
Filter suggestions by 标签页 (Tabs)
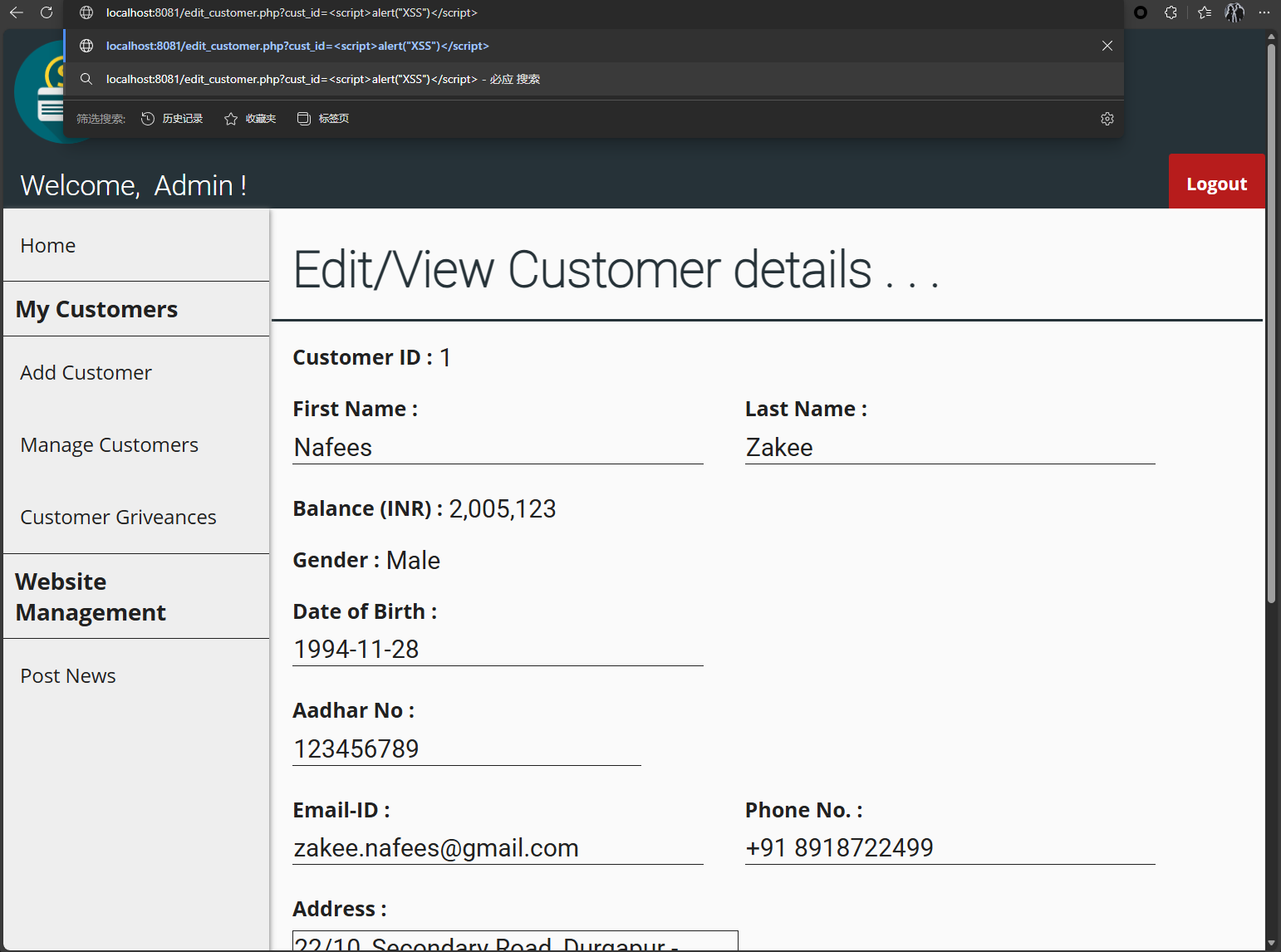point(323,119)
